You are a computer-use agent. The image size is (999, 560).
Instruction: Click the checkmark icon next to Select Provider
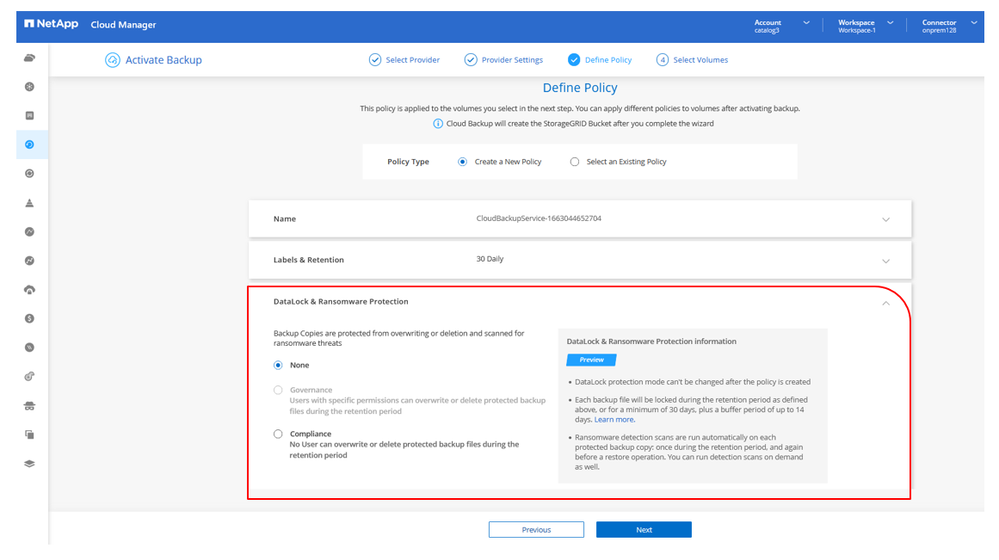[375, 60]
